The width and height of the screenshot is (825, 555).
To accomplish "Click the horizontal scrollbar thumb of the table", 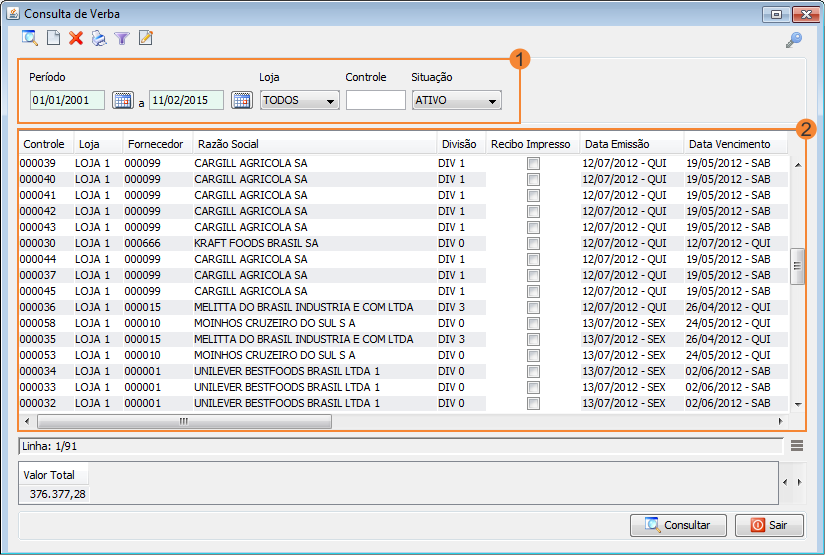I will click(184, 421).
